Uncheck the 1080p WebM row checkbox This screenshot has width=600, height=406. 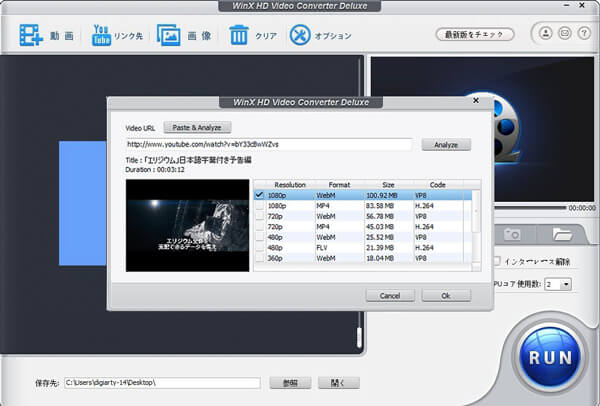[260, 195]
